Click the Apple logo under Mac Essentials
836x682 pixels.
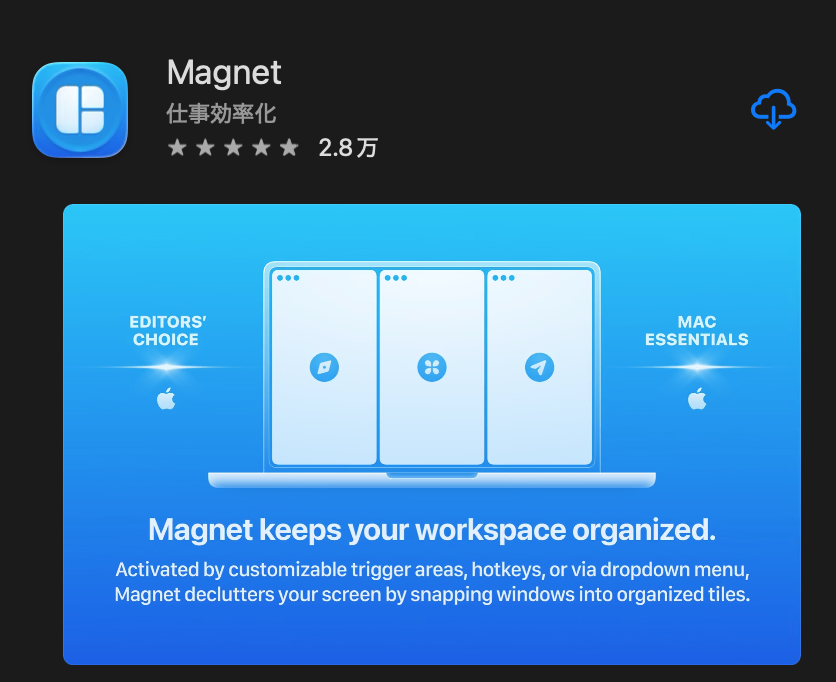697,398
